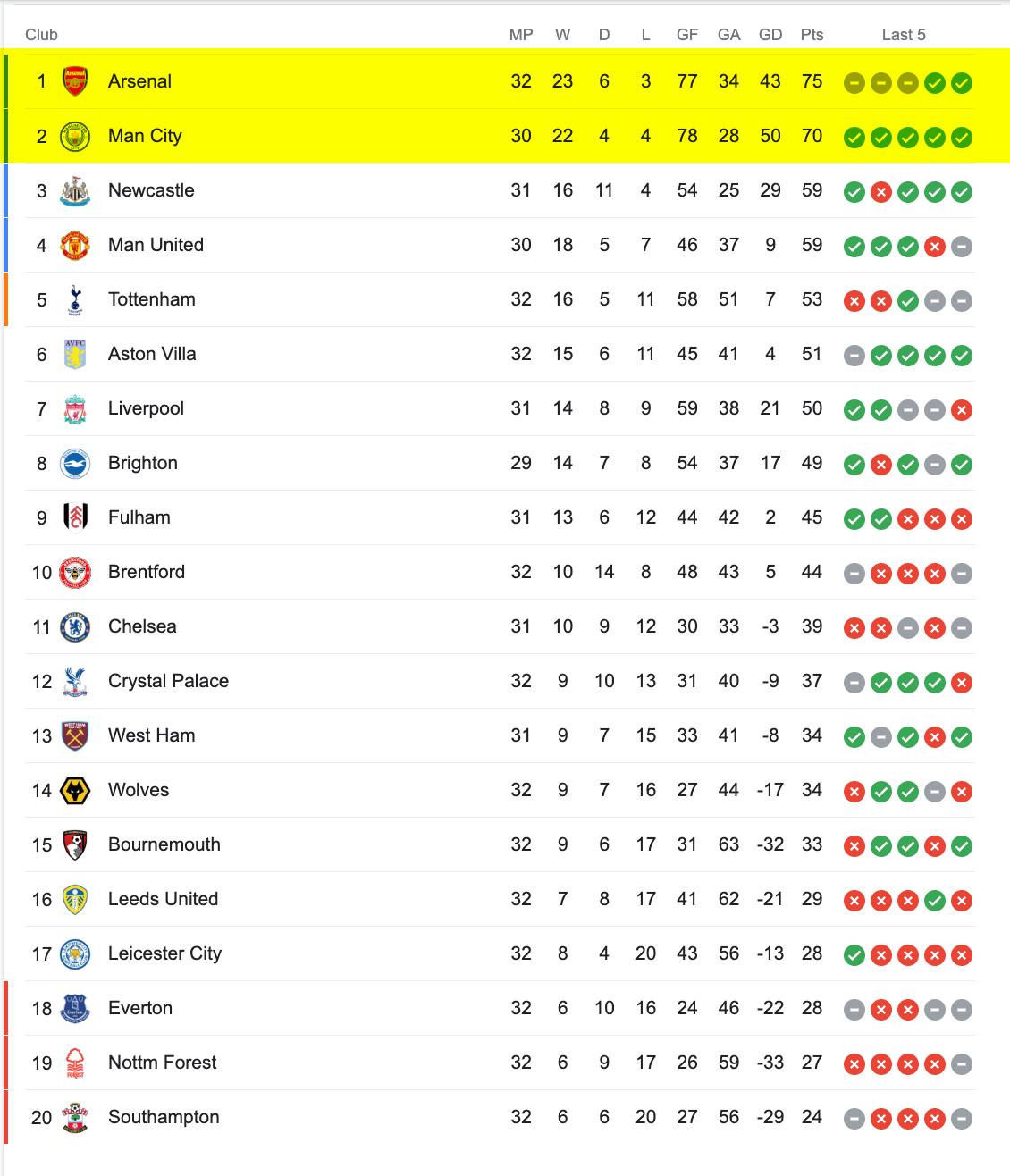1010x1176 pixels.
Task: Open the Newcastle crest icon
Action: [75, 190]
